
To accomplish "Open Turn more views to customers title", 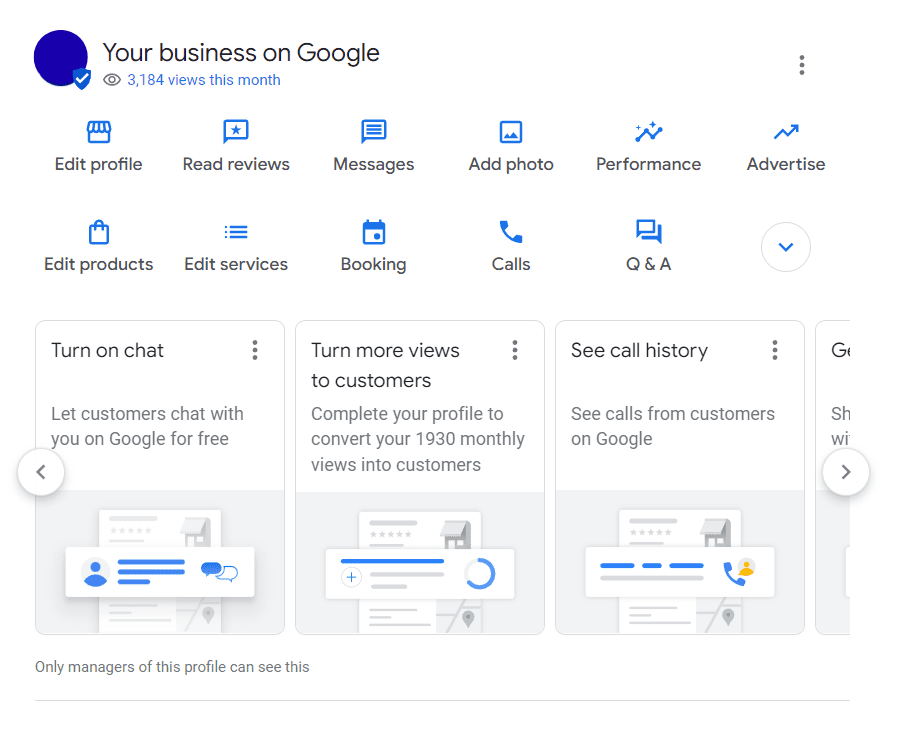I will click(385, 365).
